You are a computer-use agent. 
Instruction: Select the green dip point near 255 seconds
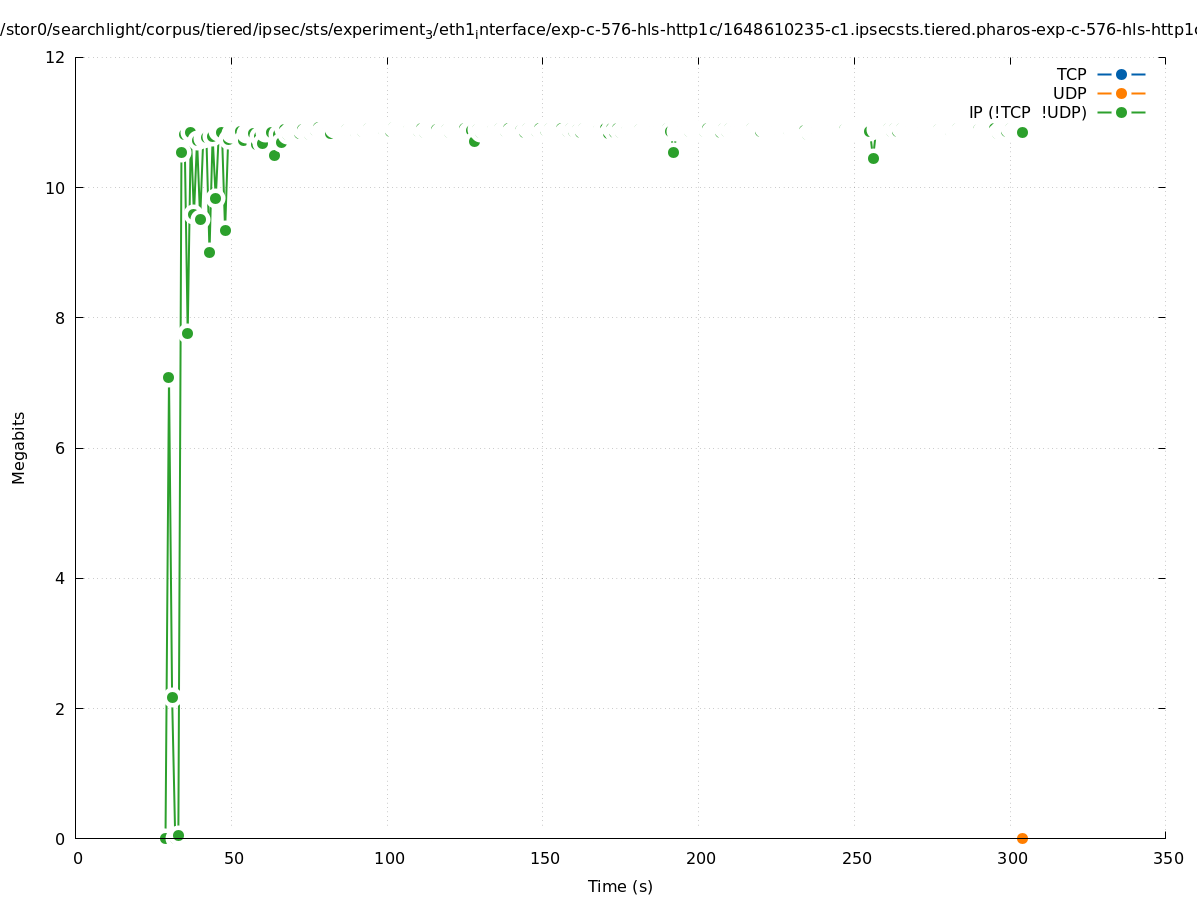point(873,158)
